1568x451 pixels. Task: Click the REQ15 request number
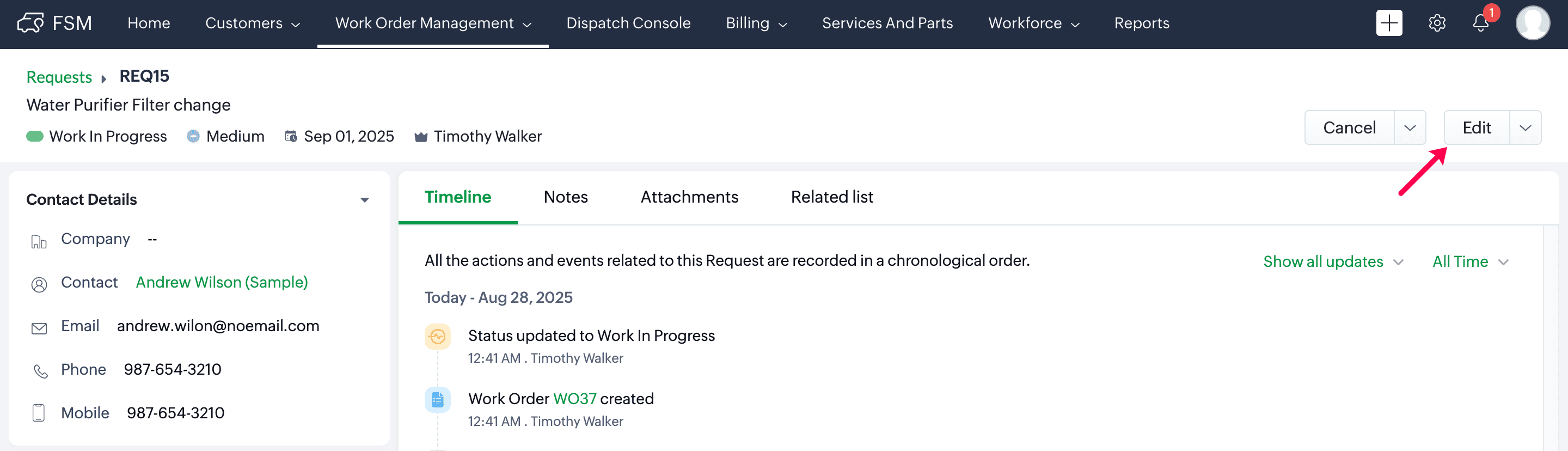[x=144, y=76]
